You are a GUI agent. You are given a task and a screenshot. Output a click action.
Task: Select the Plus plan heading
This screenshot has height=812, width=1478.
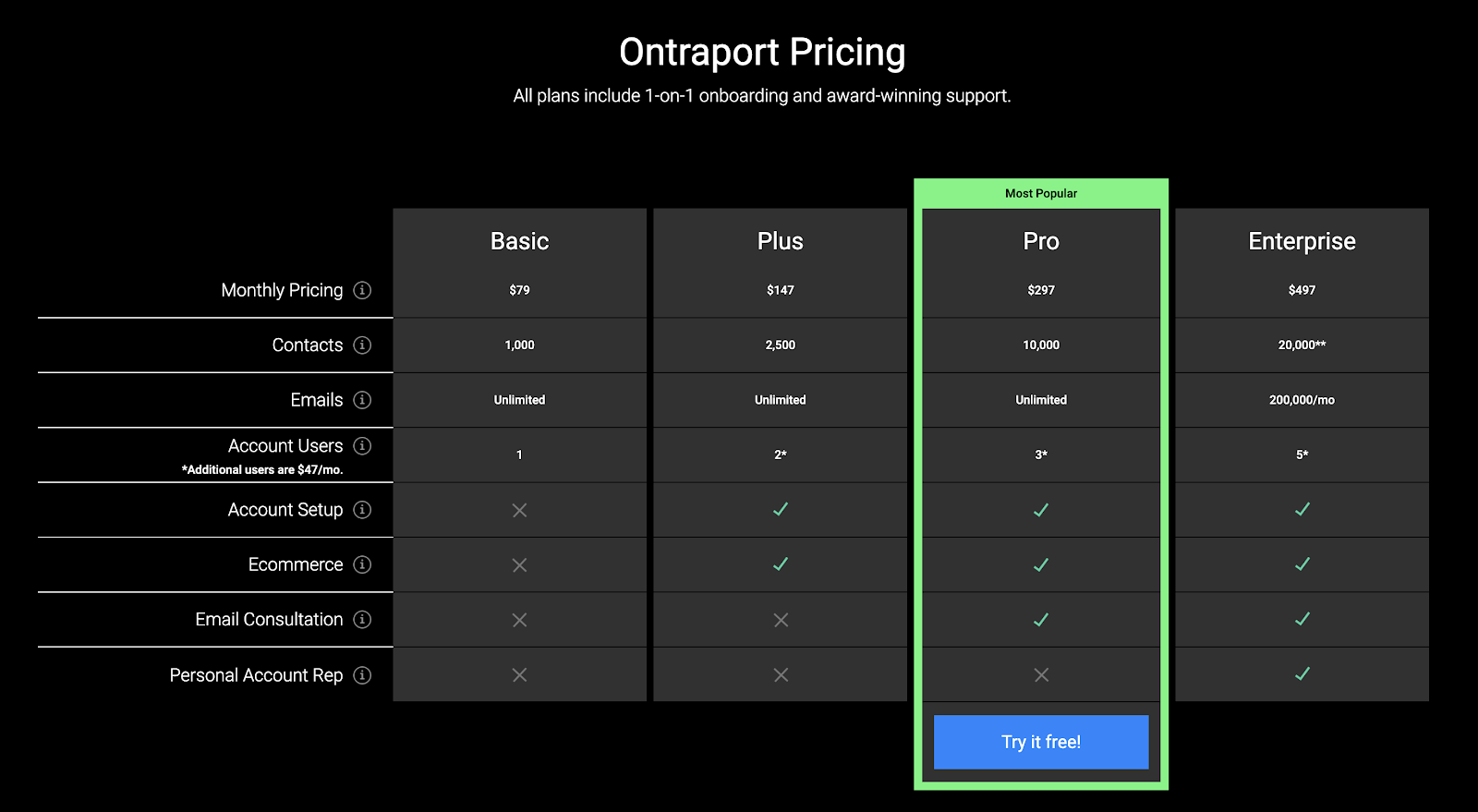781,241
